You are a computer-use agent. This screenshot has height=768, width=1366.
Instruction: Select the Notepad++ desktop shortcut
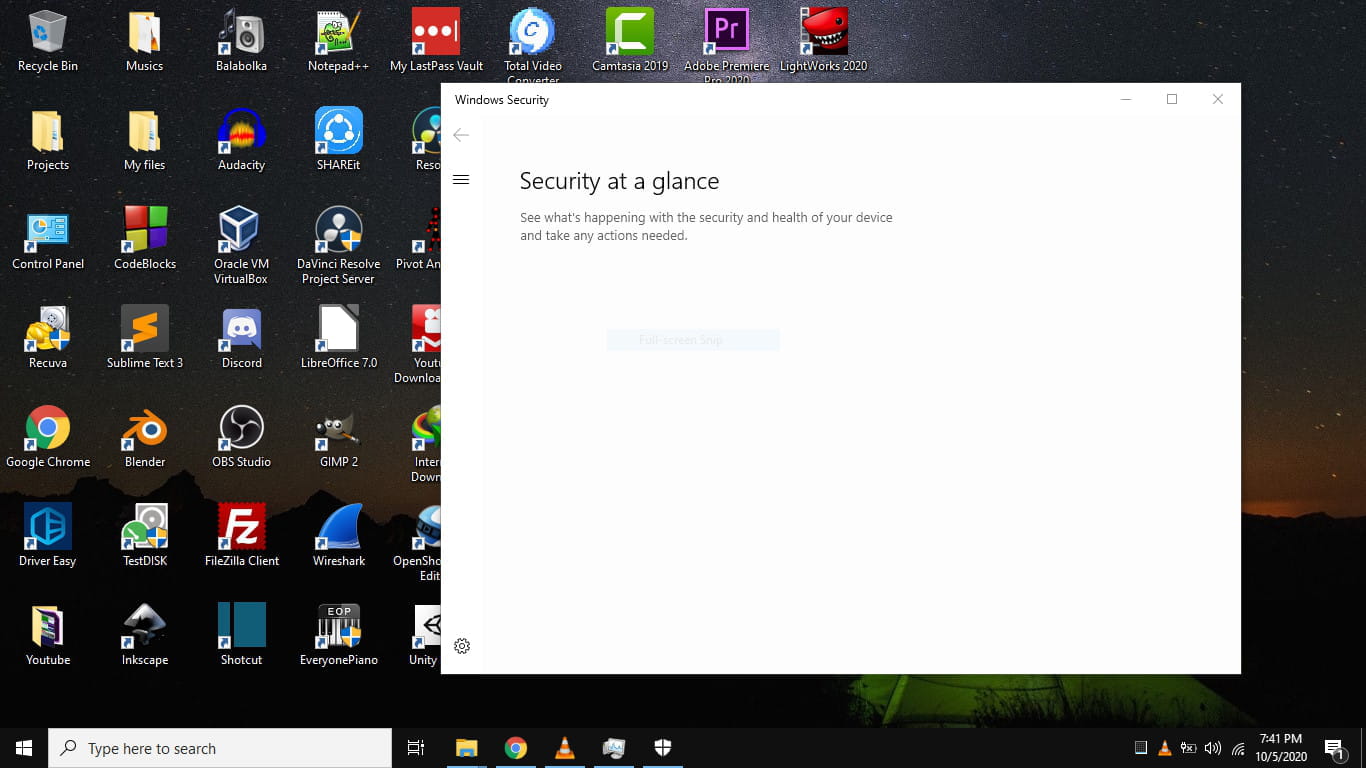[x=338, y=42]
